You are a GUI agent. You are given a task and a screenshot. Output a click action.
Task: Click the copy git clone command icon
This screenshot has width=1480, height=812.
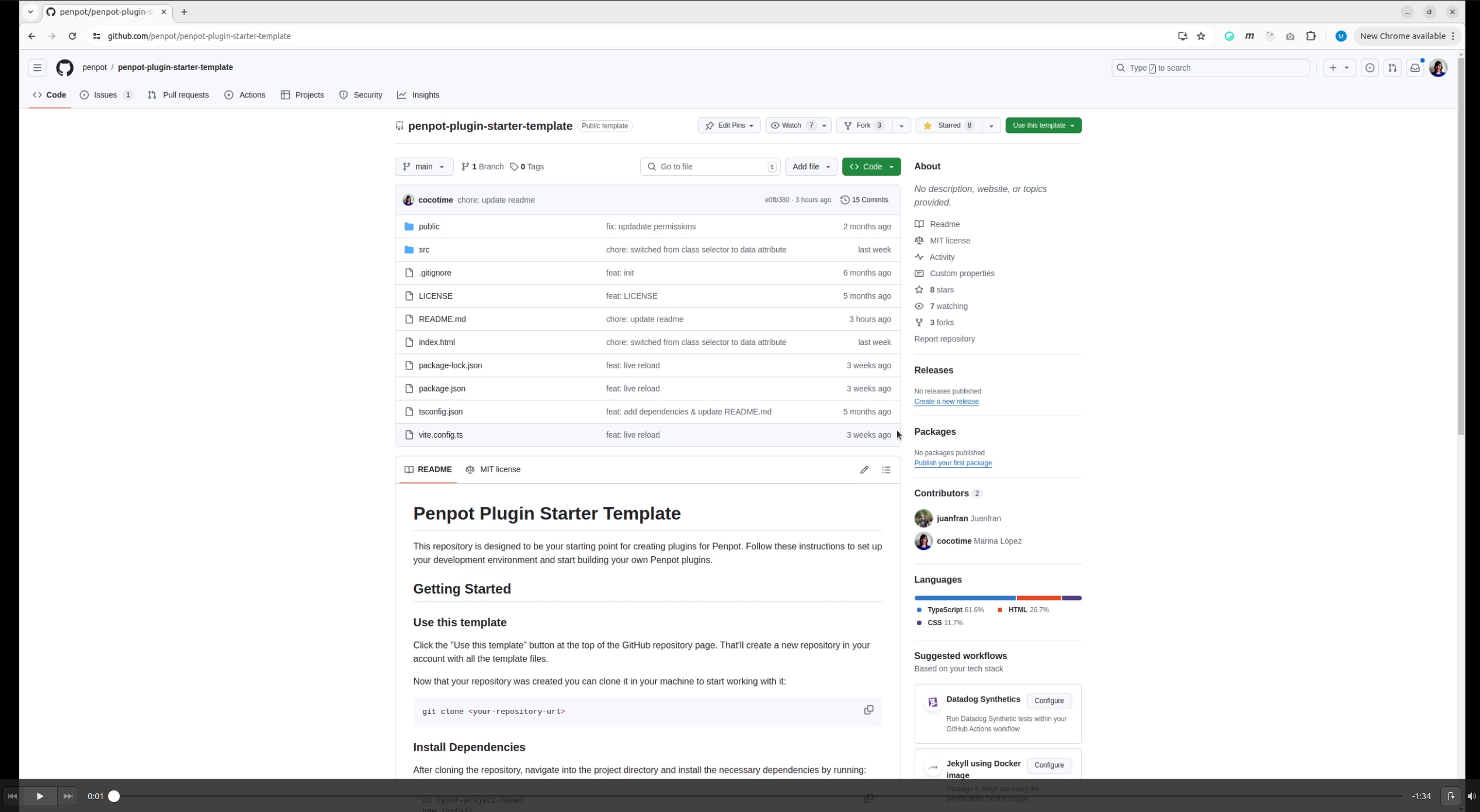869,710
